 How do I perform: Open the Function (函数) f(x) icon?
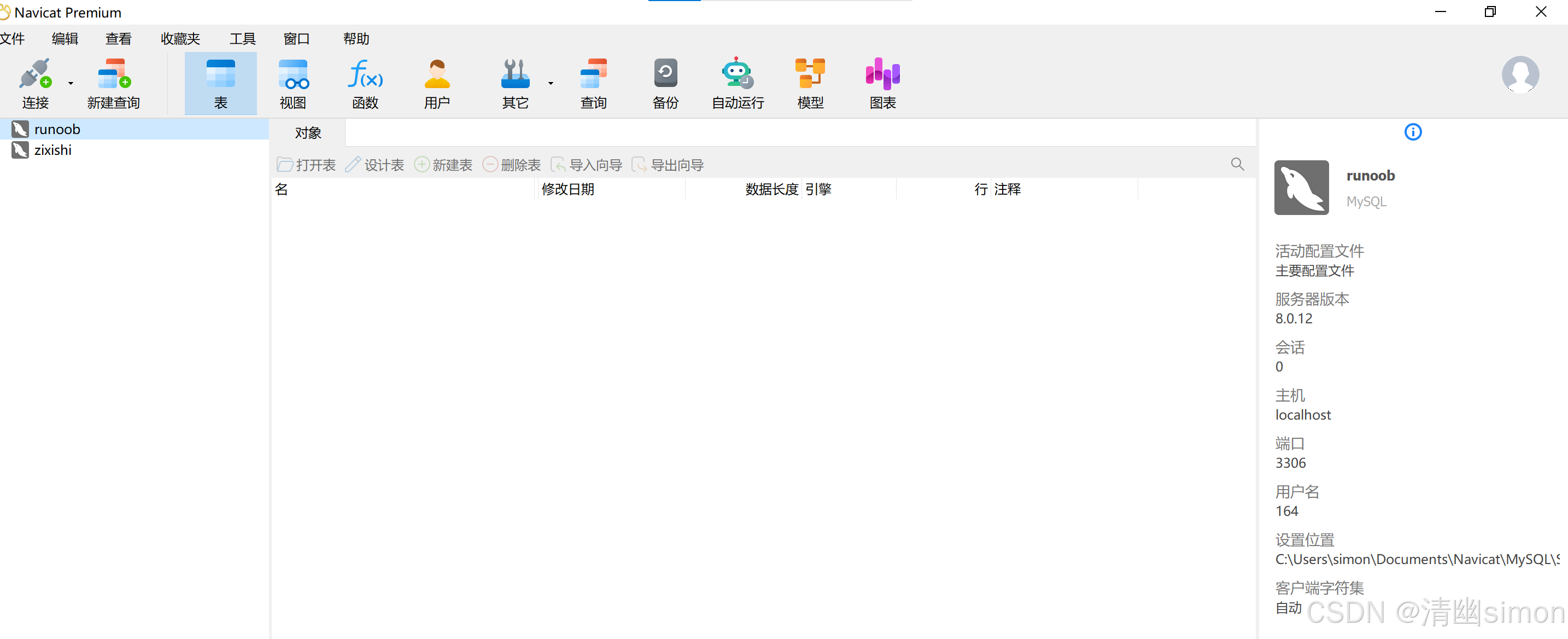[365, 75]
